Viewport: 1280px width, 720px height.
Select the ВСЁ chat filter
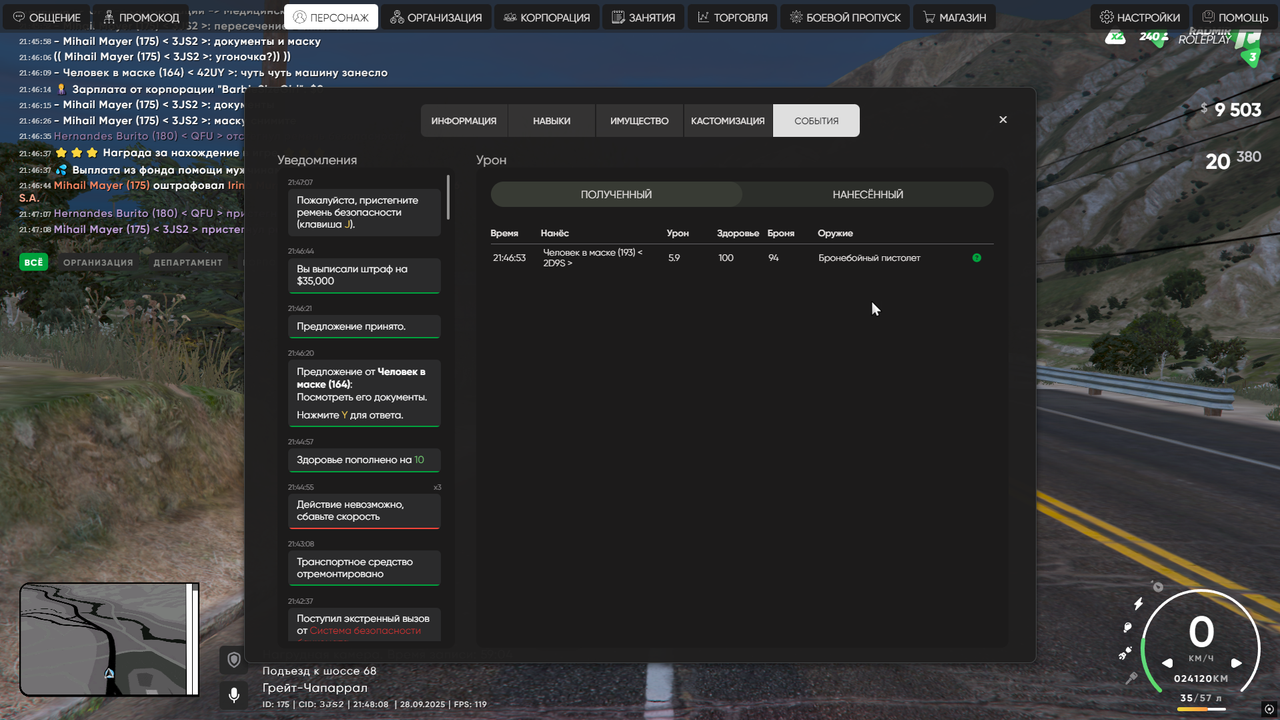pyautogui.click(x=34, y=262)
